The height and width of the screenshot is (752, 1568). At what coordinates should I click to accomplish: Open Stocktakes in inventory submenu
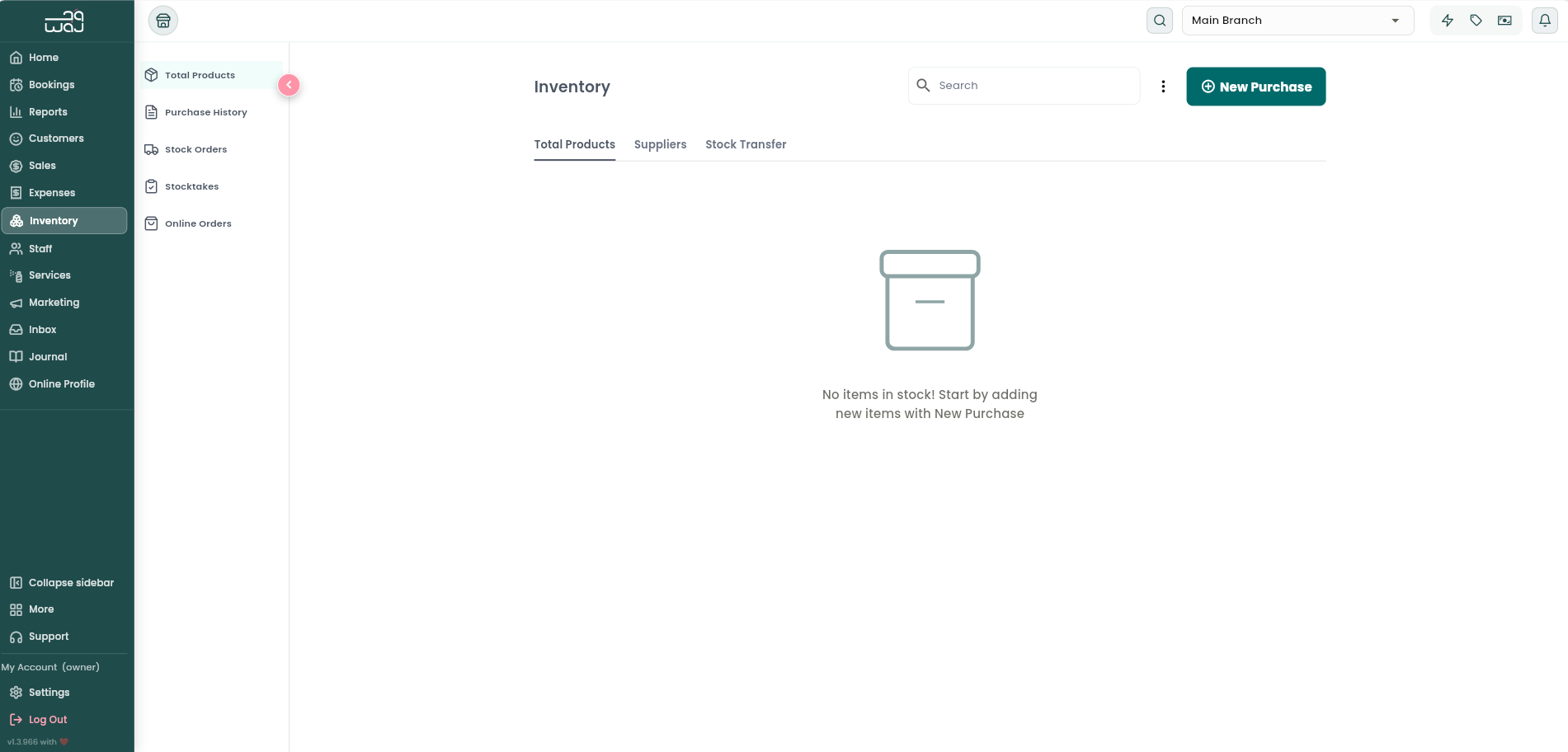(x=192, y=186)
